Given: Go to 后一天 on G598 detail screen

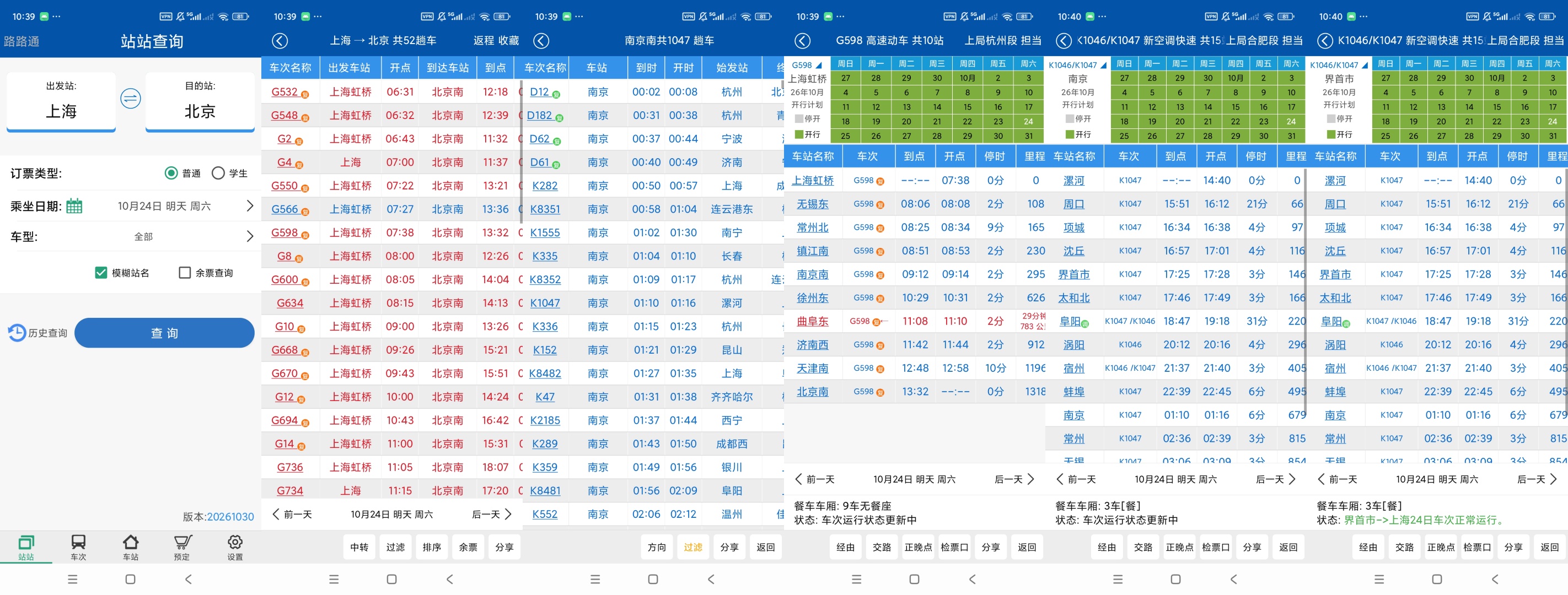Looking at the screenshot, I should pyautogui.click(x=1014, y=479).
